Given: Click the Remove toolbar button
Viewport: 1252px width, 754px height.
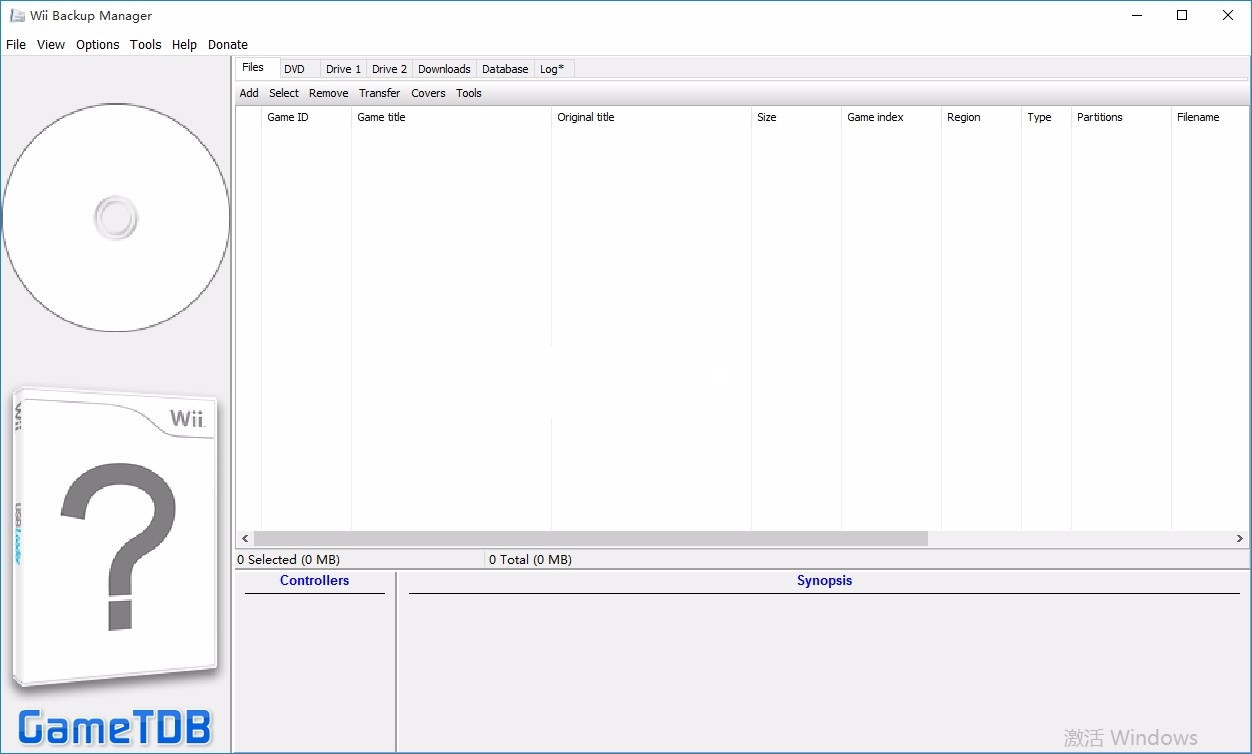Looking at the screenshot, I should (x=328, y=93).
